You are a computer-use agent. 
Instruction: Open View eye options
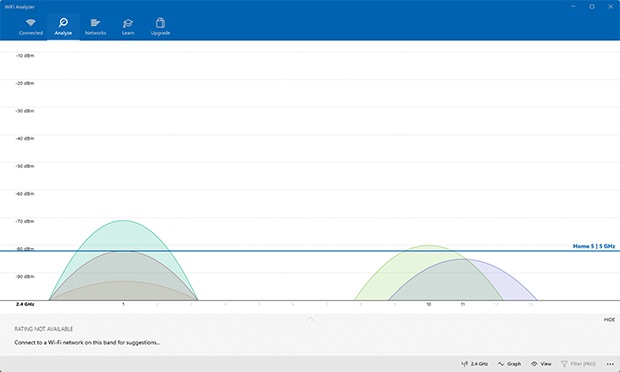pos(541,364)
